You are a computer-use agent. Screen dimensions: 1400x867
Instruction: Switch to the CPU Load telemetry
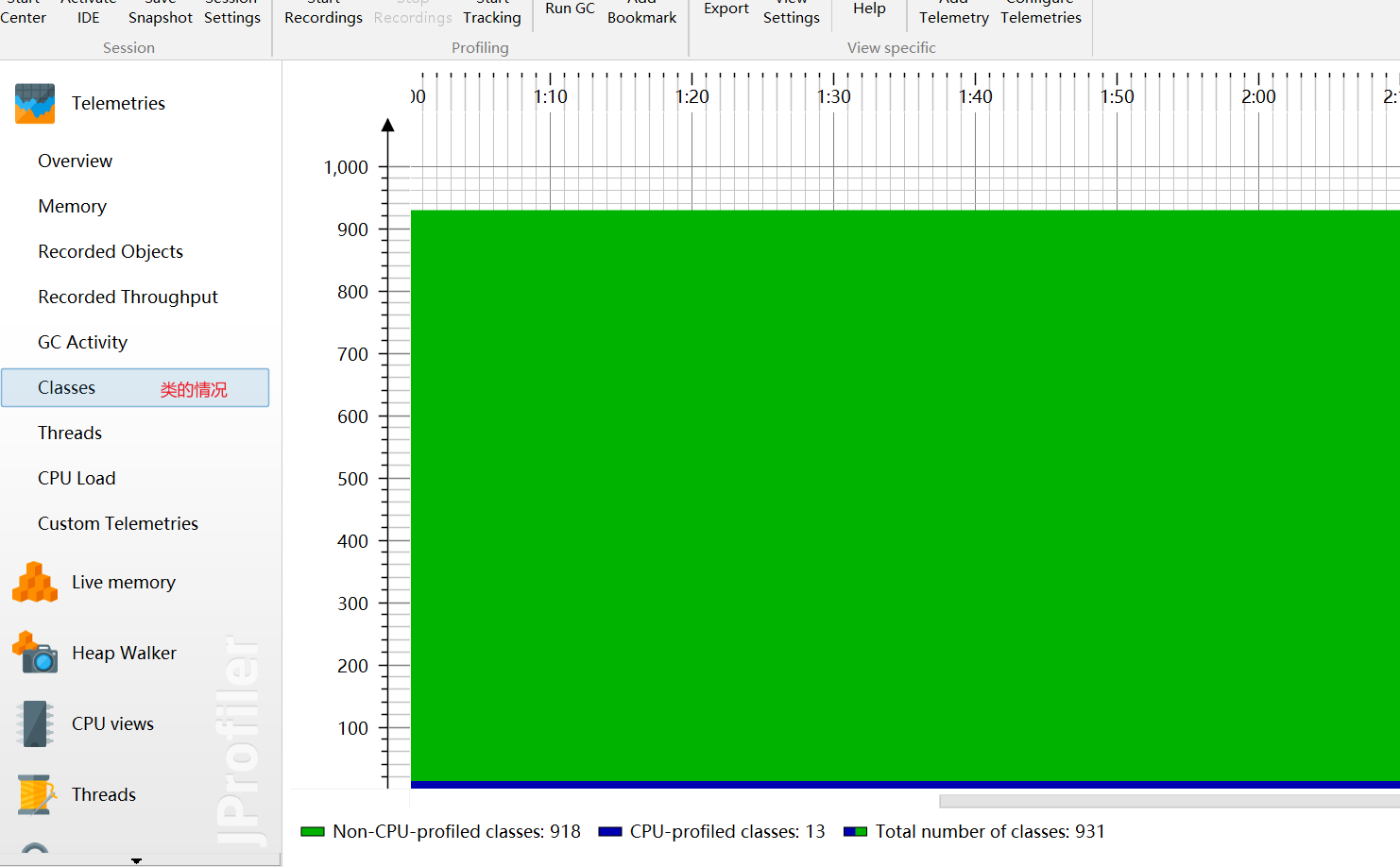click(77, 478)
